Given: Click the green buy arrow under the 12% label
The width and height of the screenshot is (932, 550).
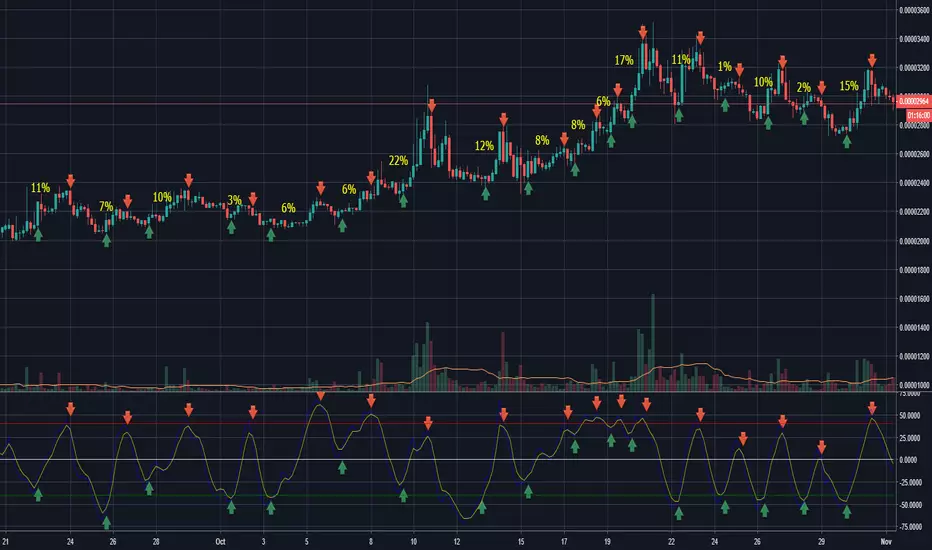Looking at the screenshot, I should (485, 195).
